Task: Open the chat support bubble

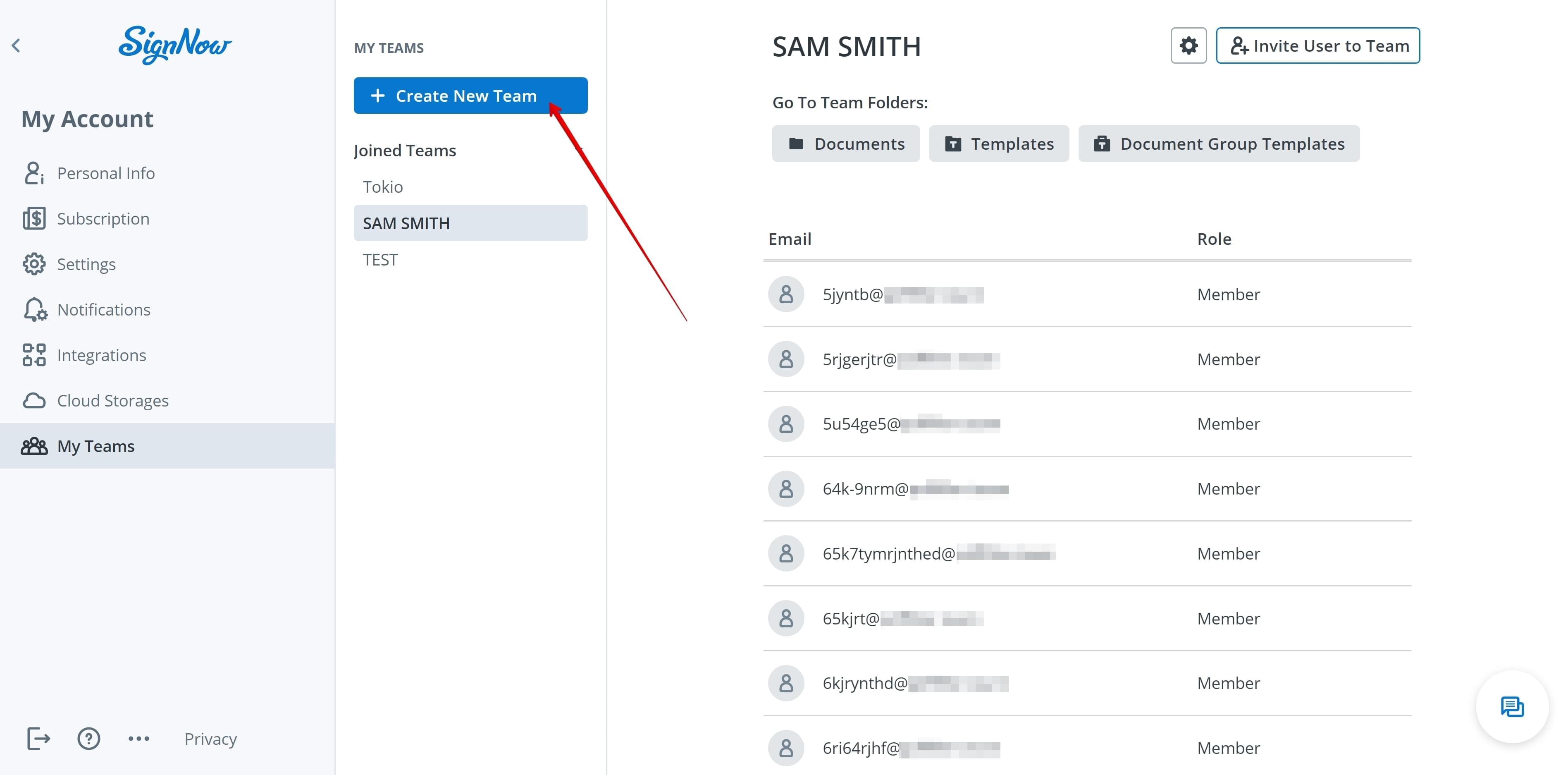Action: [x=1512, y=707]
